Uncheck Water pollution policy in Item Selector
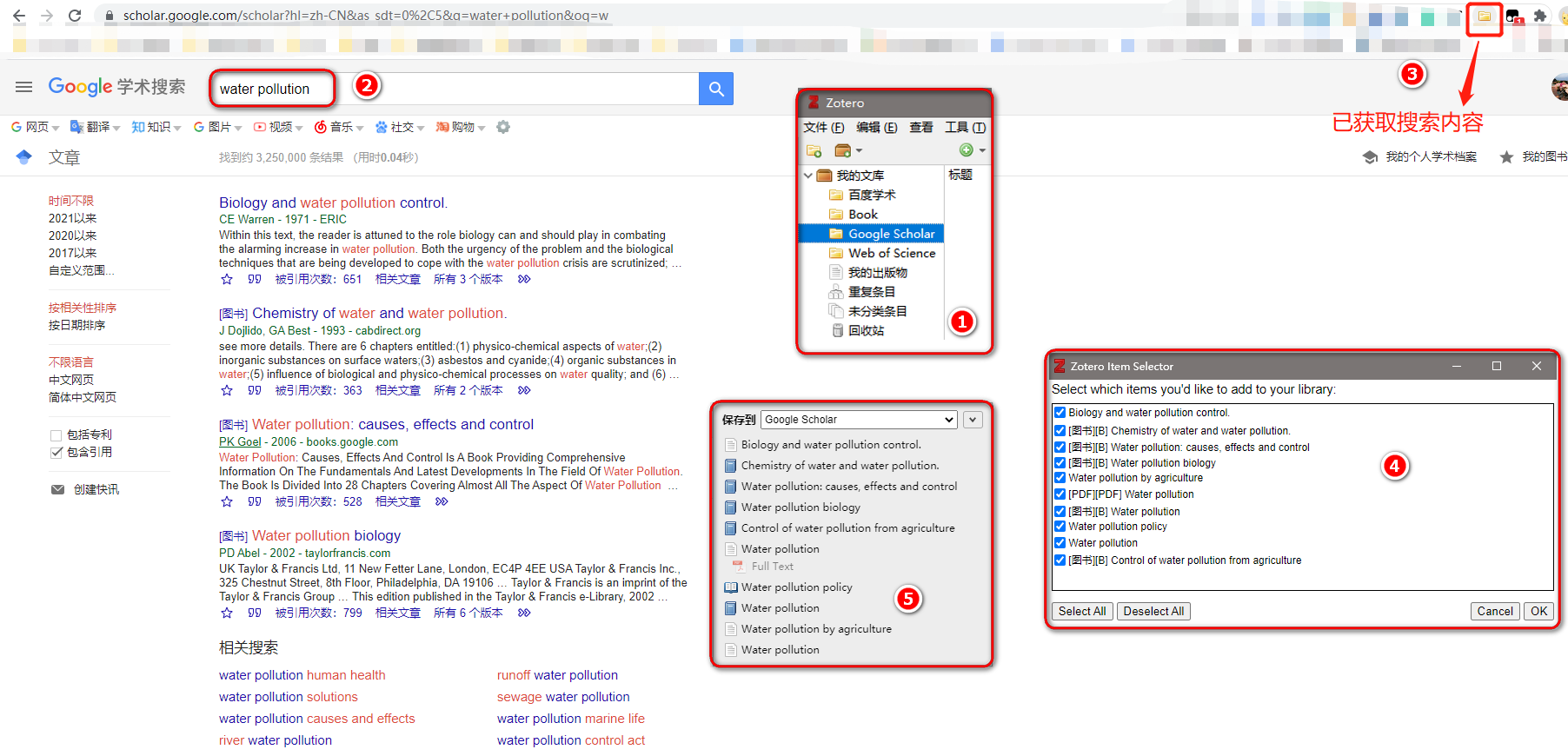Image resolution: width=1568 pixels, height=756 pixels. [1060, 527]
